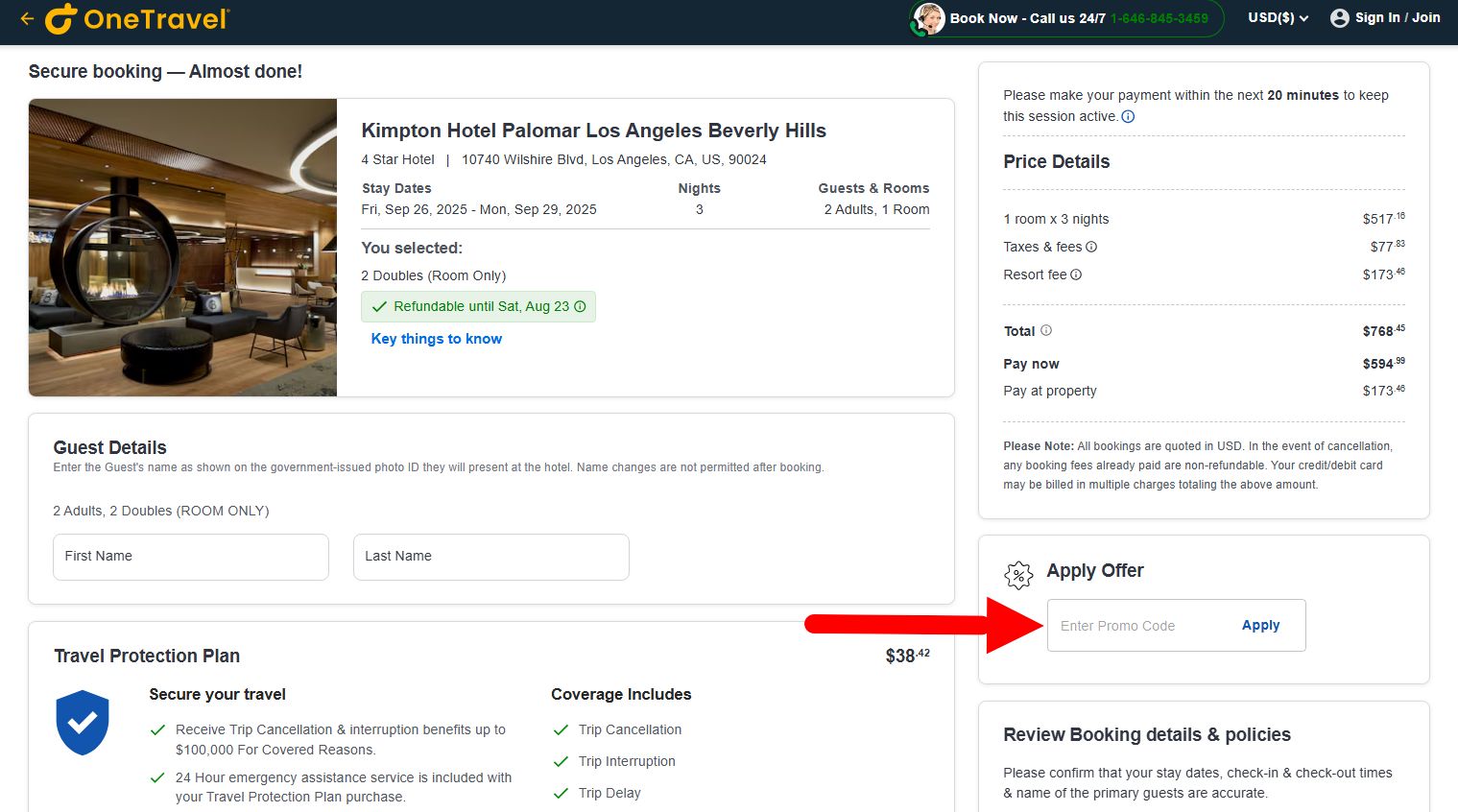Open Taxes & fees info icon
Image resolution: width=1458 pixels, height=812 pixels.
pyautogui.click(x=1091, y=247)
